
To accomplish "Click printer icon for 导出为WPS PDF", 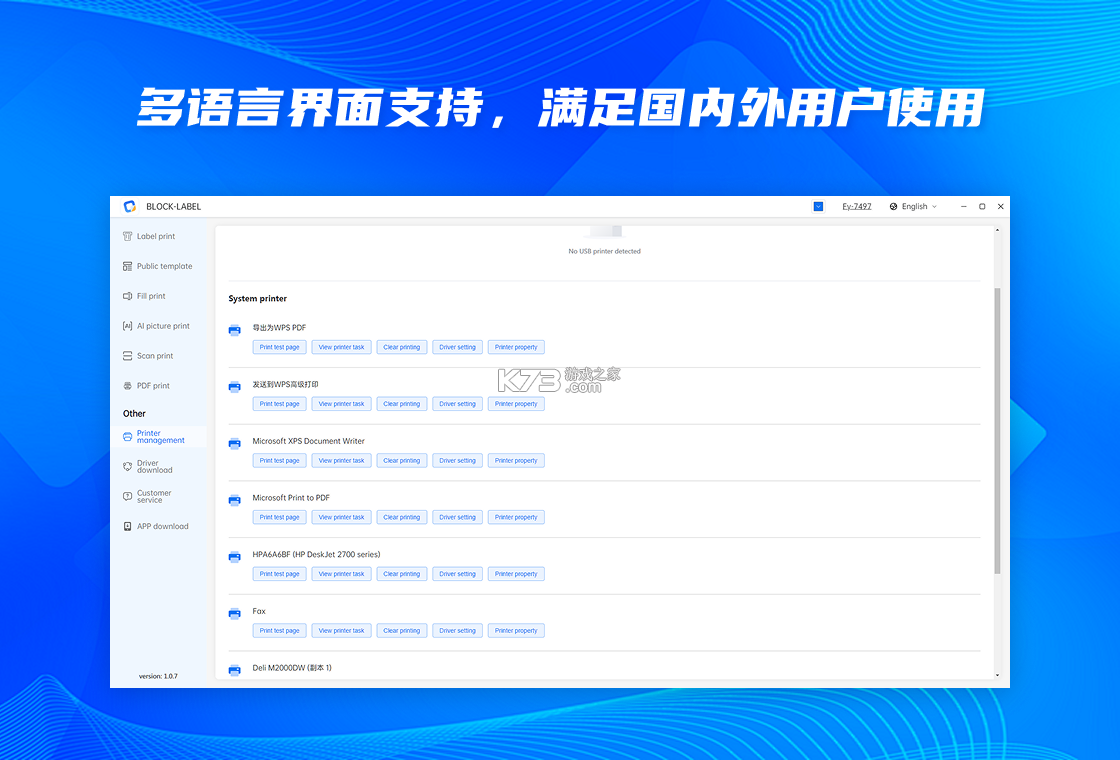I will pyautogui.click(x=234, y=330).
